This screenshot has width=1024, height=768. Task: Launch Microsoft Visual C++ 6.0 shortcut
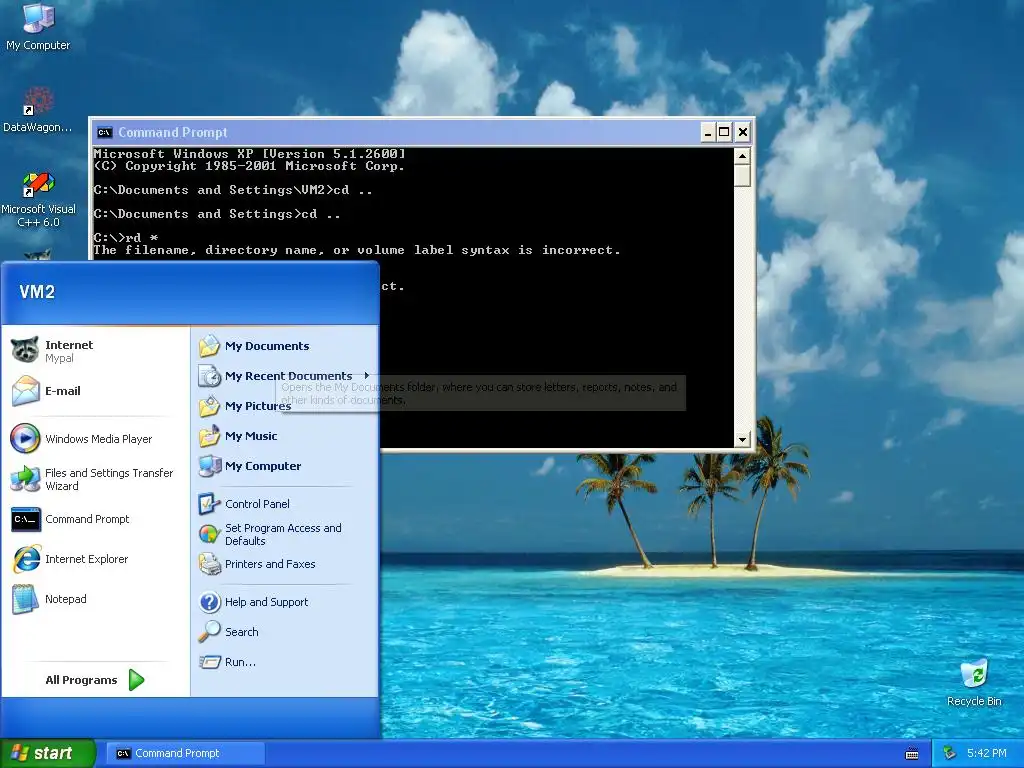pos(39,199)
